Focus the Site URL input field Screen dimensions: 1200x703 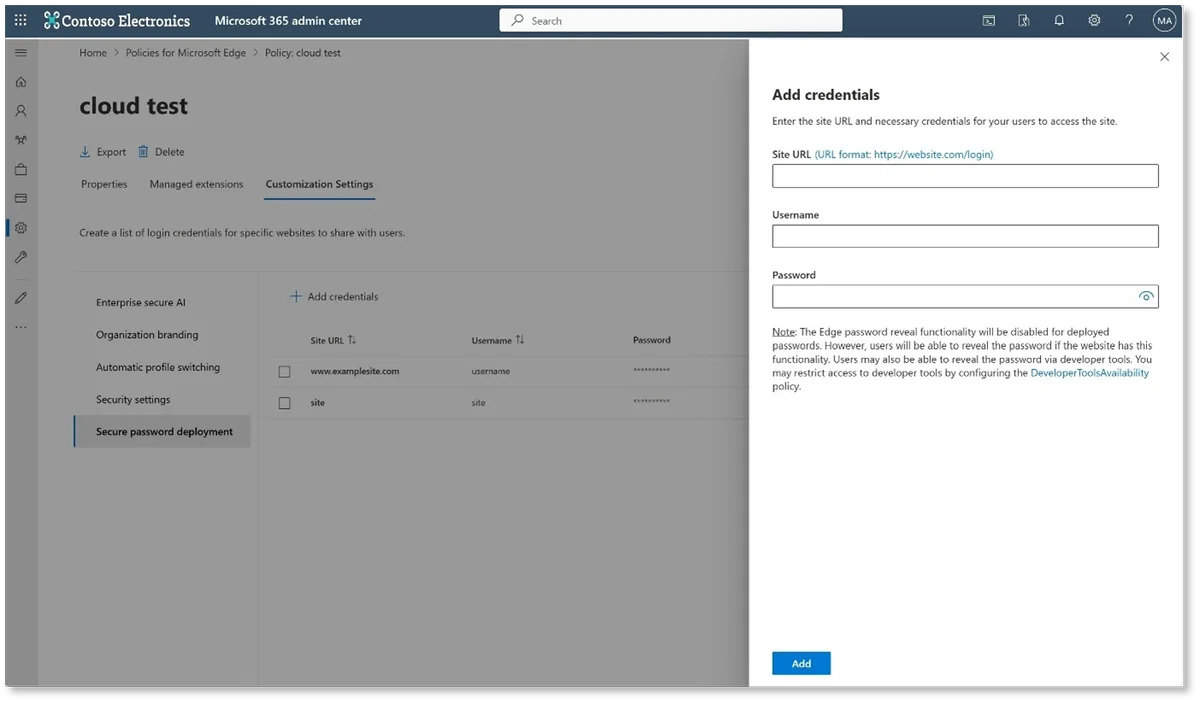tap(965, 176)
